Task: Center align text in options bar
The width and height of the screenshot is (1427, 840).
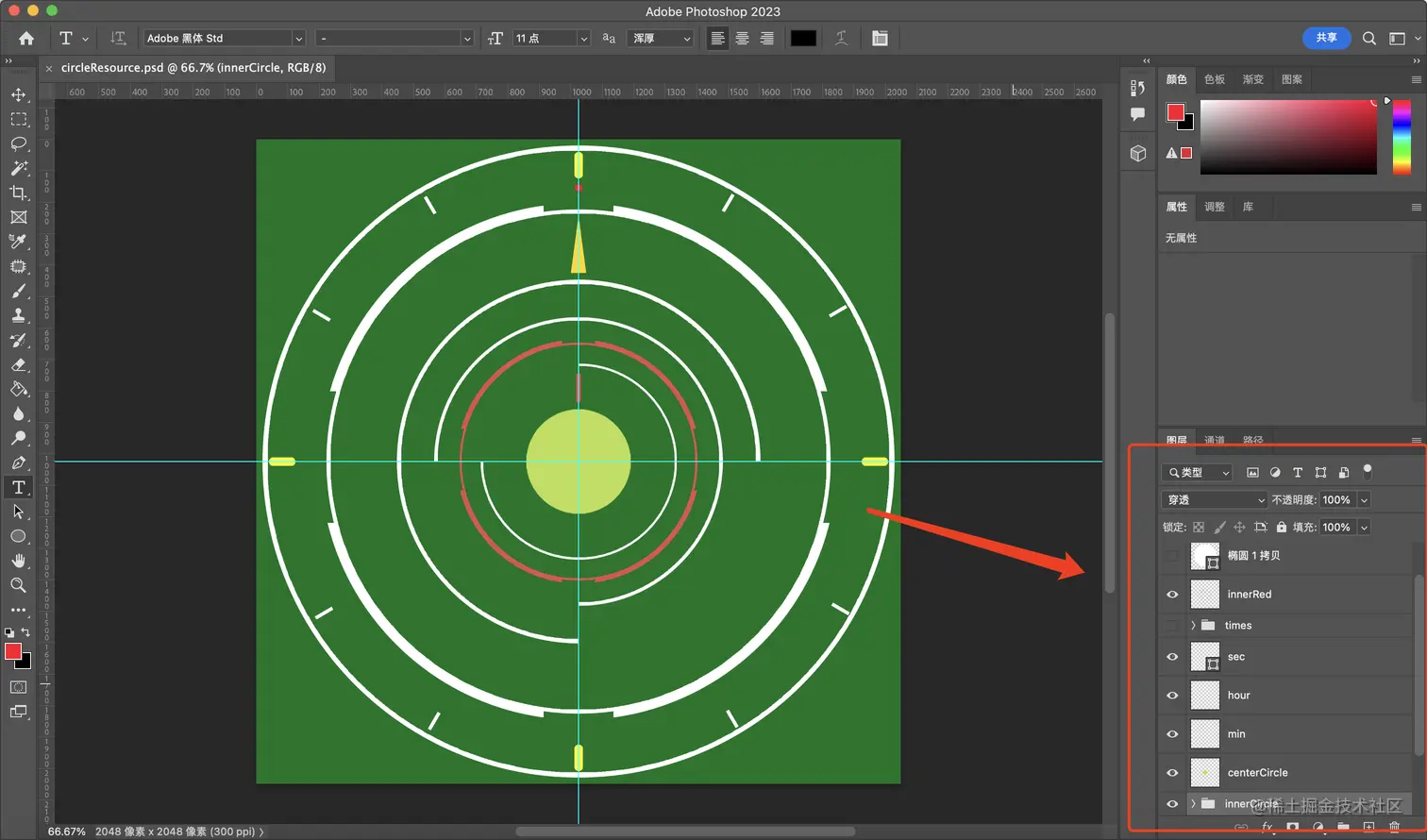Action: [742, 39]
